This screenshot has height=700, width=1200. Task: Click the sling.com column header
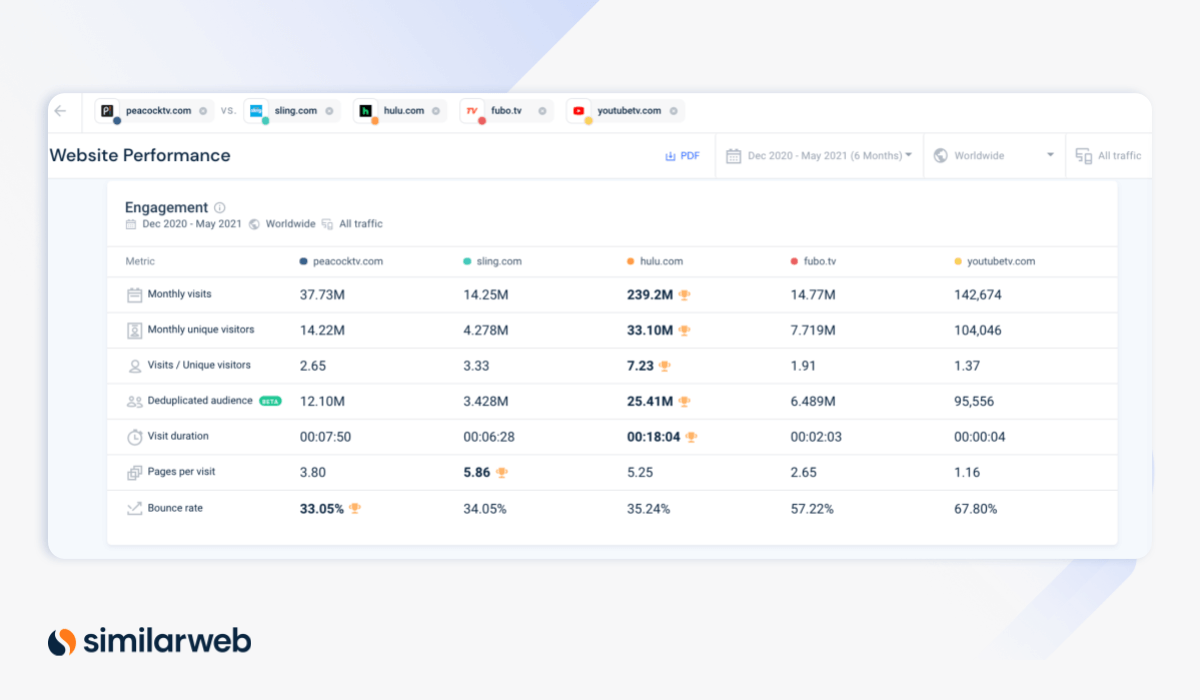pos(492,261)
